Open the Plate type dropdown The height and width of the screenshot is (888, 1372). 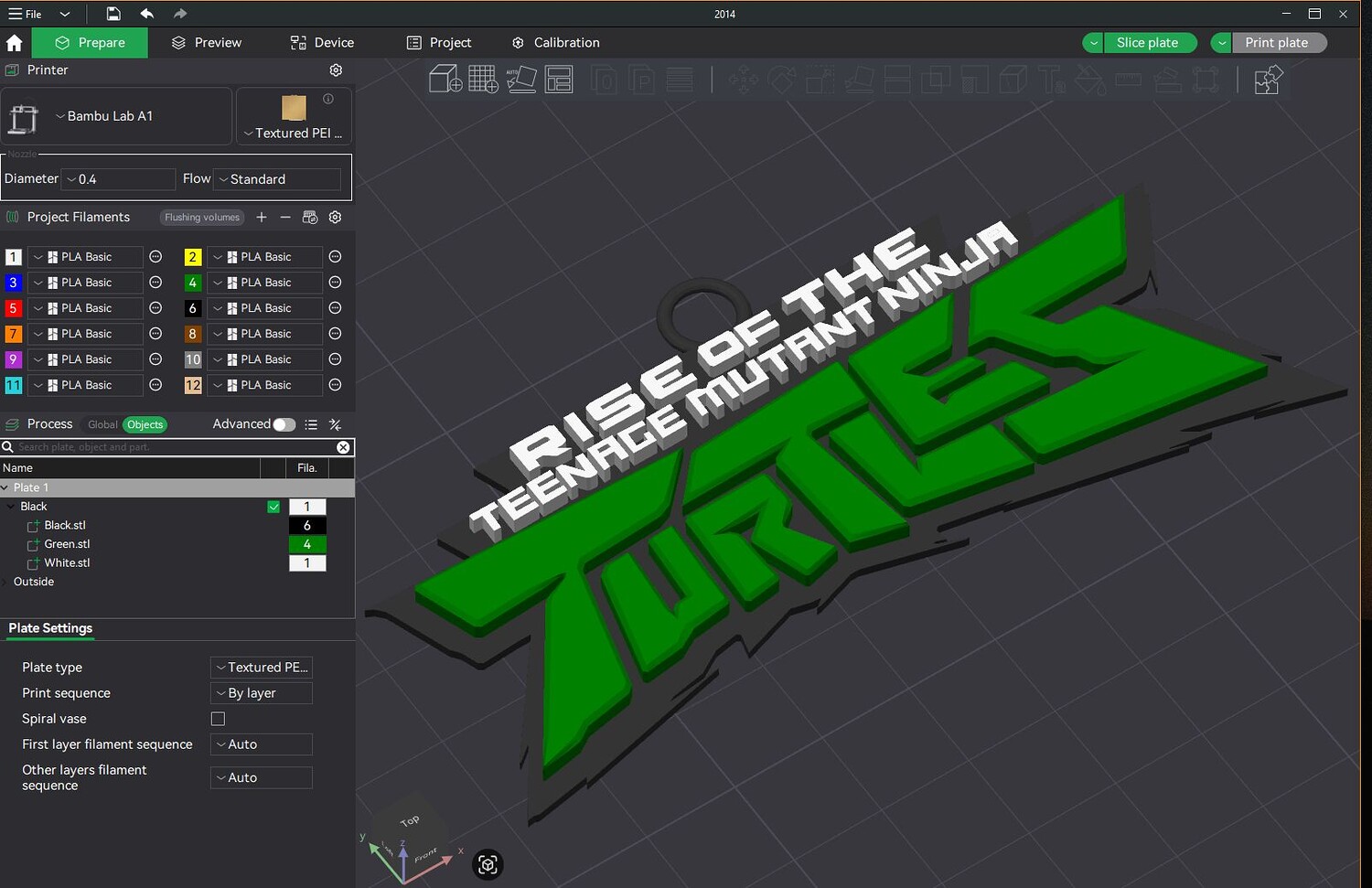click(x=262, y=668)
